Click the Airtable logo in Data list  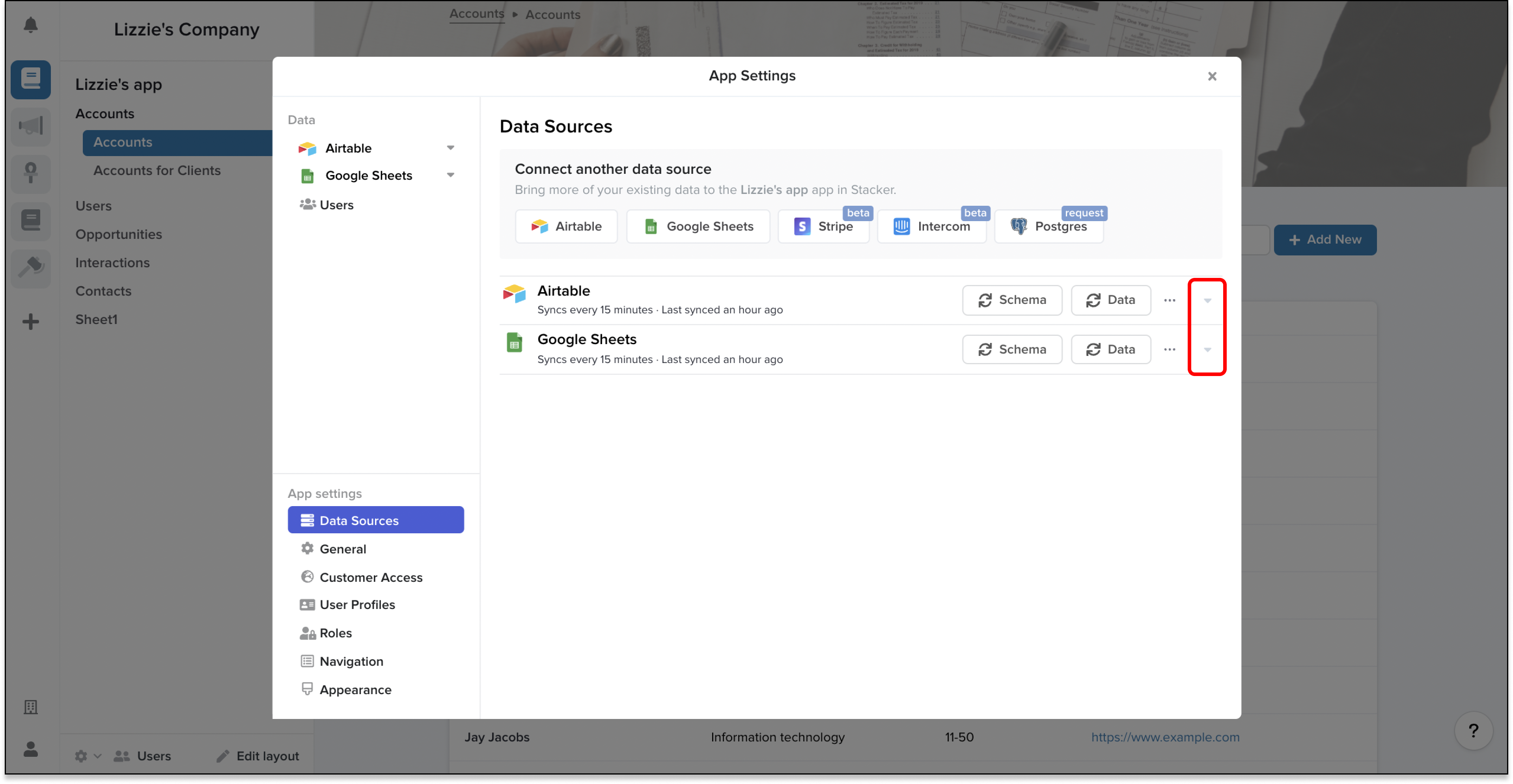(307, 148)
